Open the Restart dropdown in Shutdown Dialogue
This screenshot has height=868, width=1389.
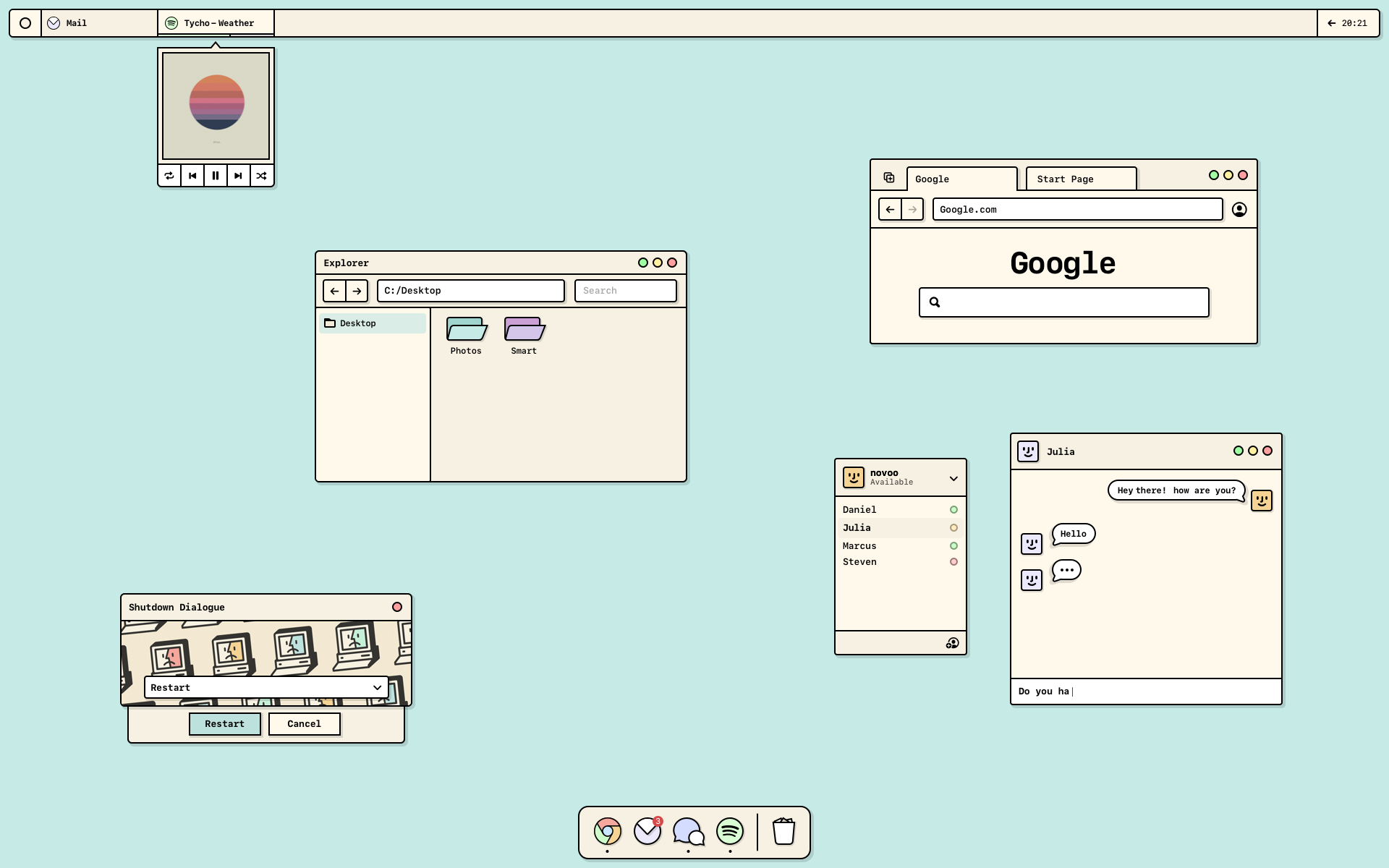[266, 688]
